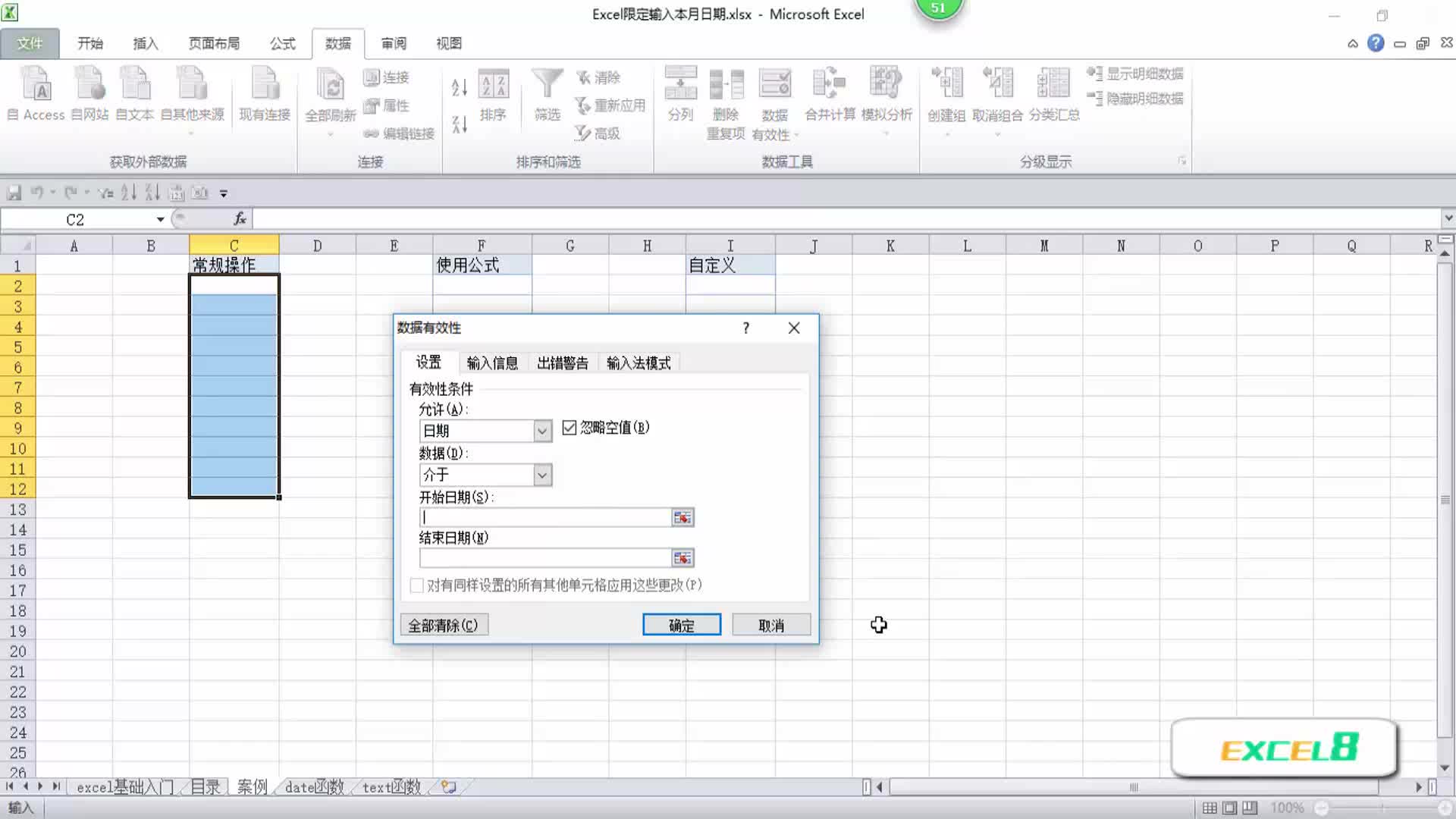This screenshot has height=819, width=1456.
Task: Click the Excel Help question mark icon
Action: (x=1376, y=43)
